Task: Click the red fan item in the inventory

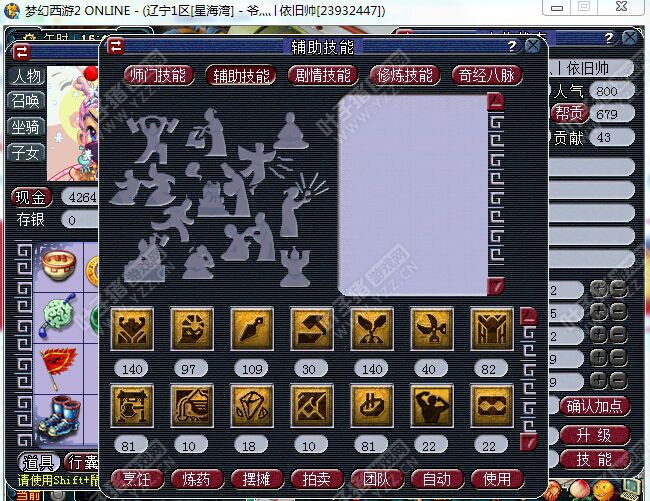Action: click(x=58, y=368)
